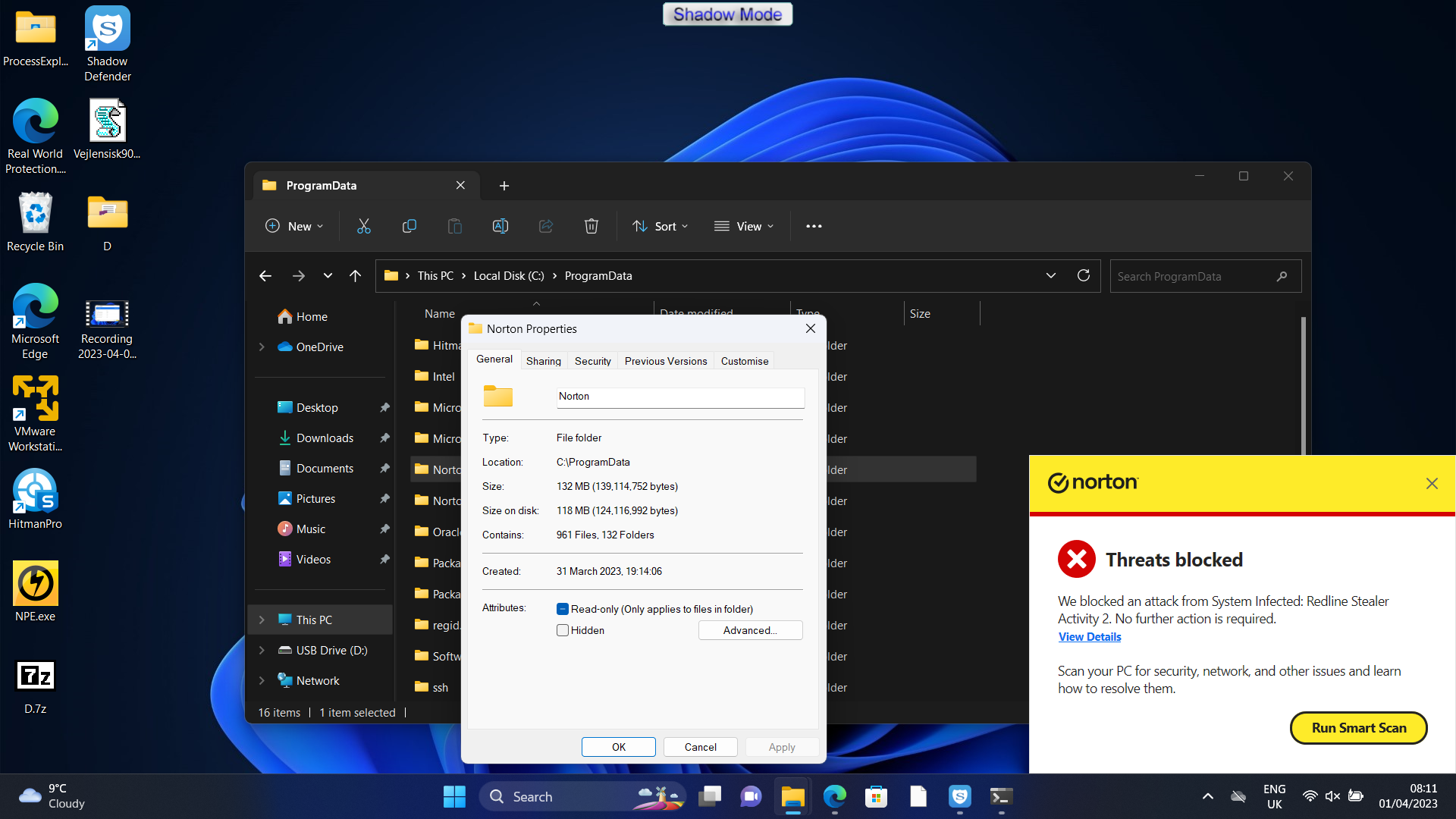Click the View Details link

[x=1090, y=637]
